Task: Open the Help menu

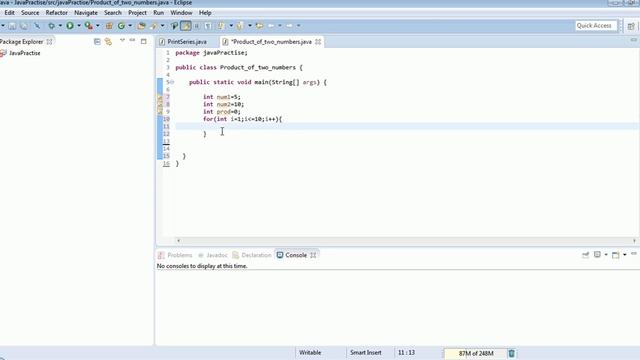Action: click(x=205, y=13)
